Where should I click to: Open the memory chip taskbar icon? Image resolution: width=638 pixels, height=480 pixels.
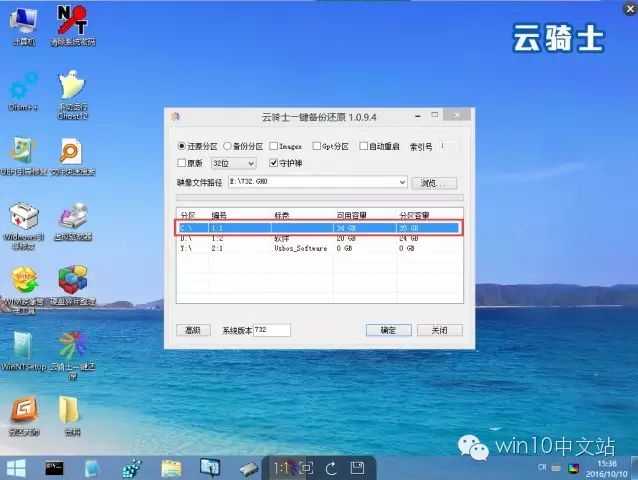click(249, 469)
